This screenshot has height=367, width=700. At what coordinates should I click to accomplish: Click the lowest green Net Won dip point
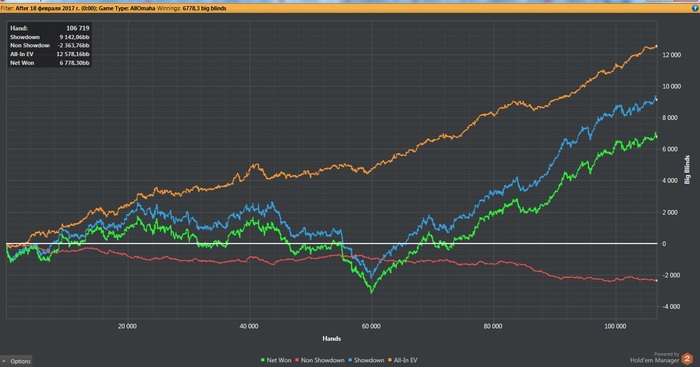click(371, 292)
